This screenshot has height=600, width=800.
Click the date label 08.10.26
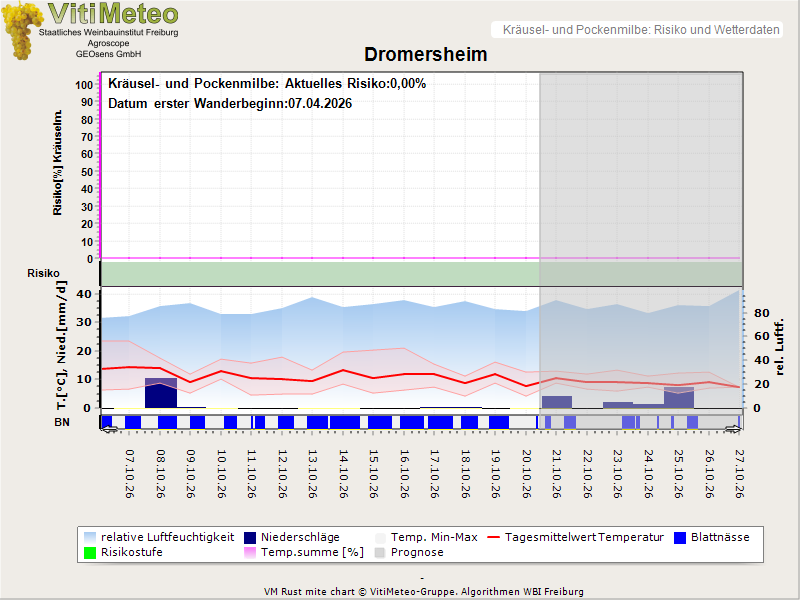tap(160, 473)
